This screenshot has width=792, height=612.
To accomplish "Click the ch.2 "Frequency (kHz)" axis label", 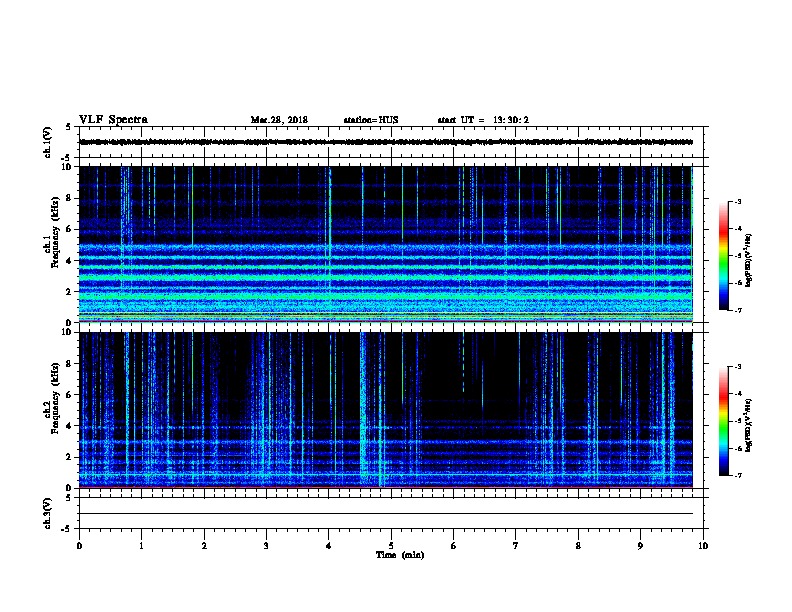I will [x=55, y=398].
